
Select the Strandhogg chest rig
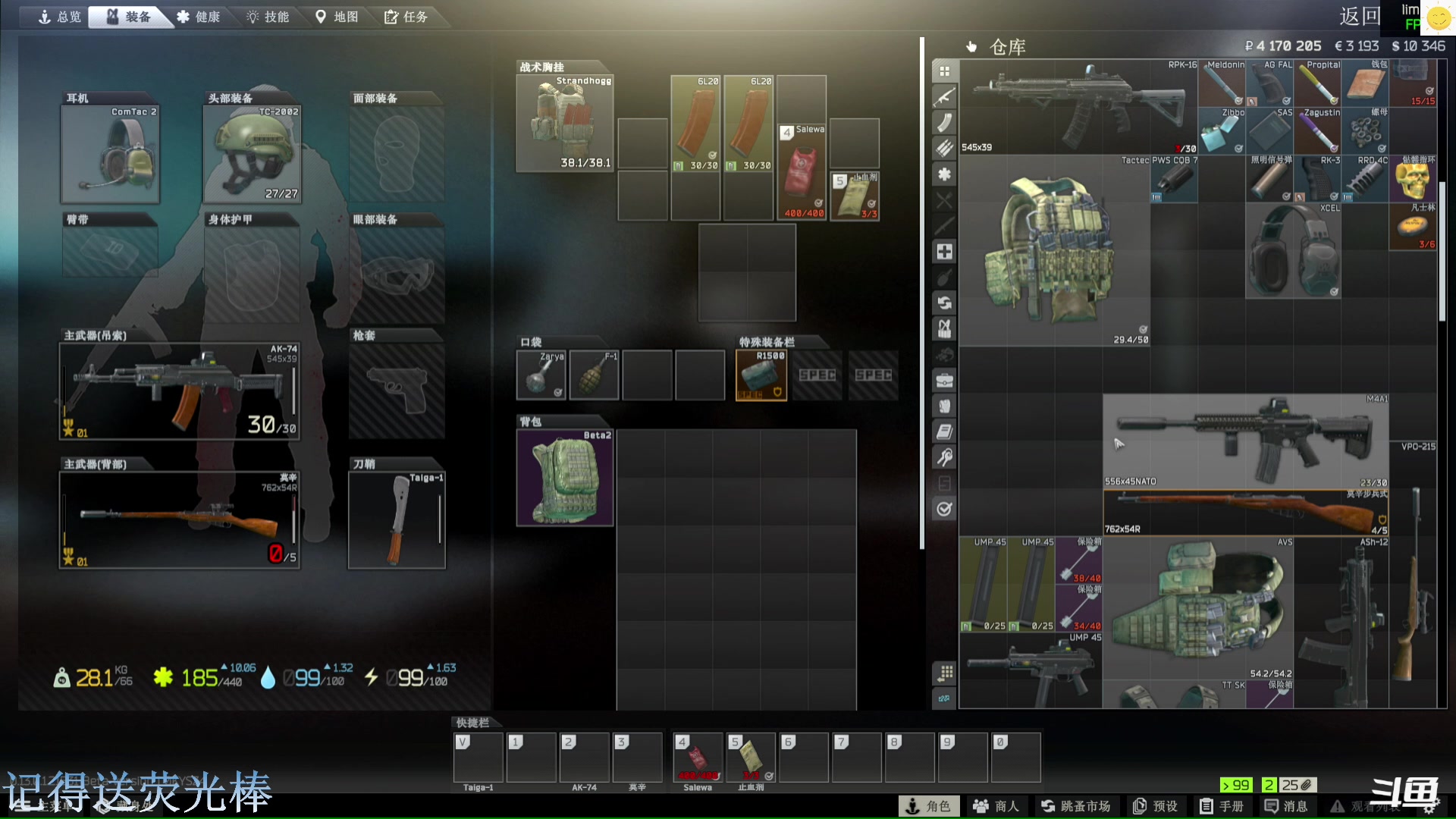pos(565,124)
